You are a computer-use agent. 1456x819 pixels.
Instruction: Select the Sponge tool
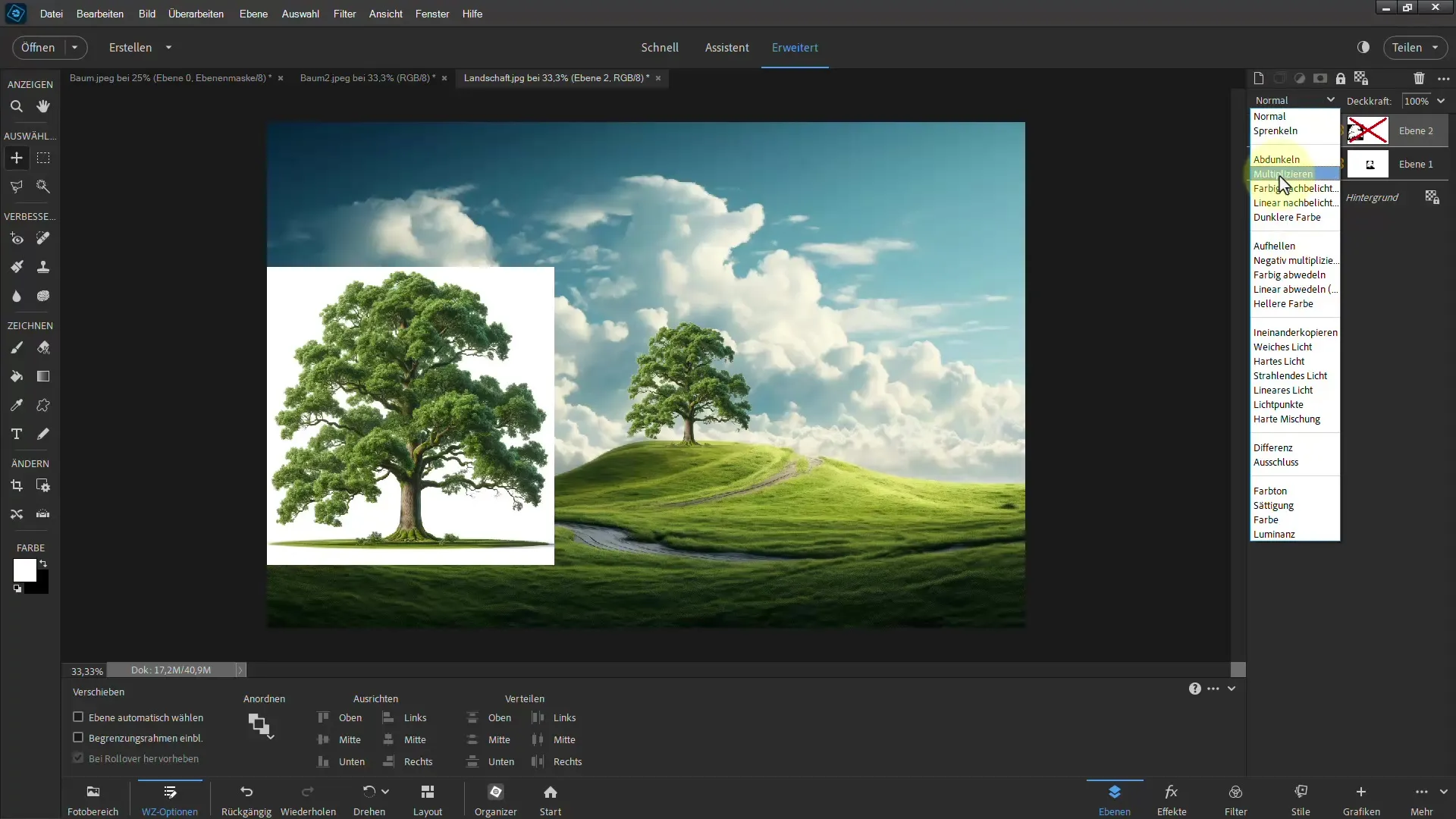point(43,296)
